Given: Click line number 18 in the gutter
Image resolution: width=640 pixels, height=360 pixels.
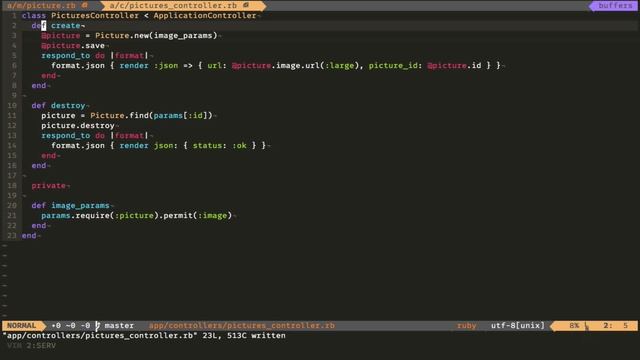Looking at the screenshot, I should 12,186.
